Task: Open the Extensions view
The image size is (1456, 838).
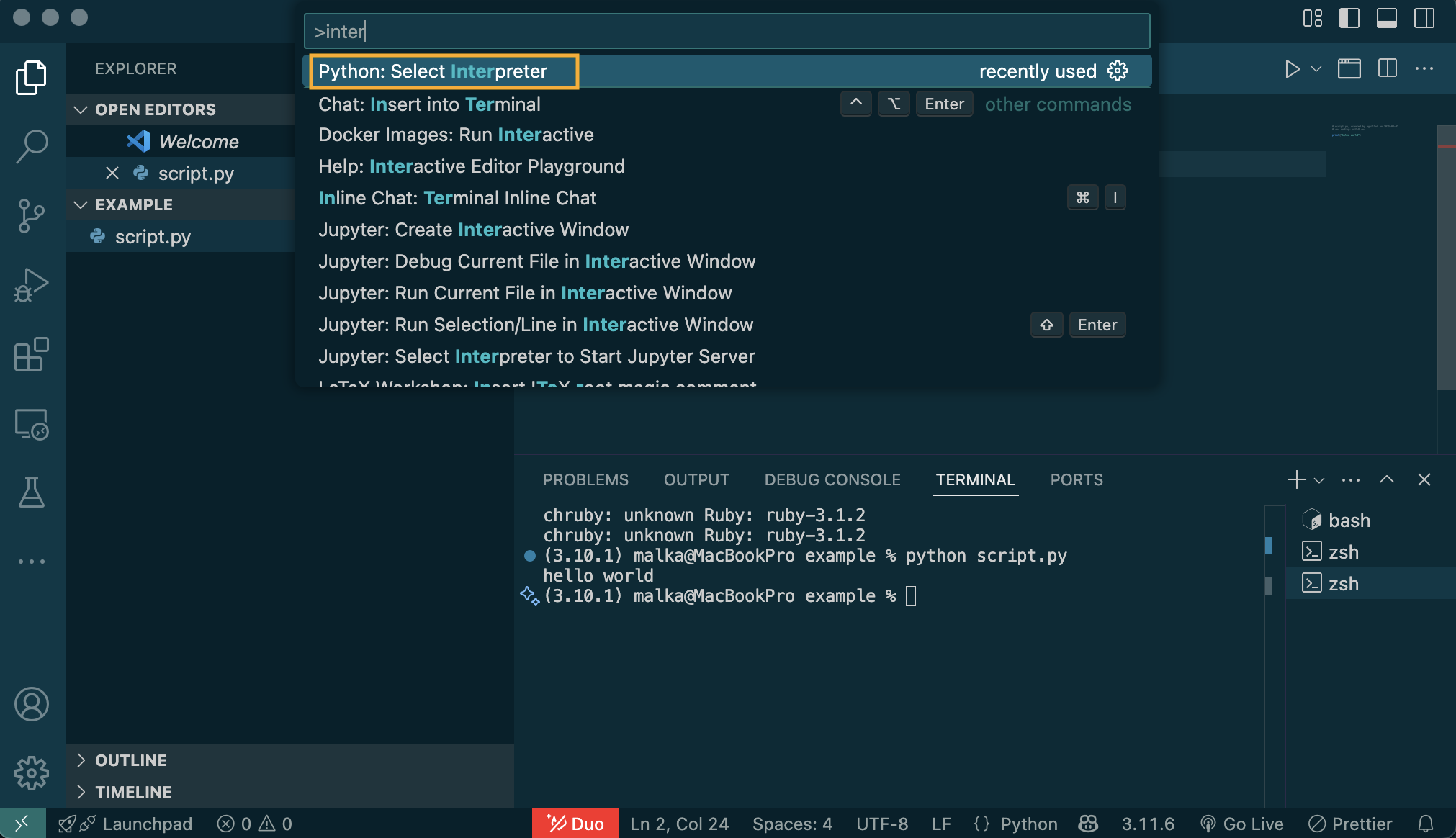Action: click(x=32, y=354)
